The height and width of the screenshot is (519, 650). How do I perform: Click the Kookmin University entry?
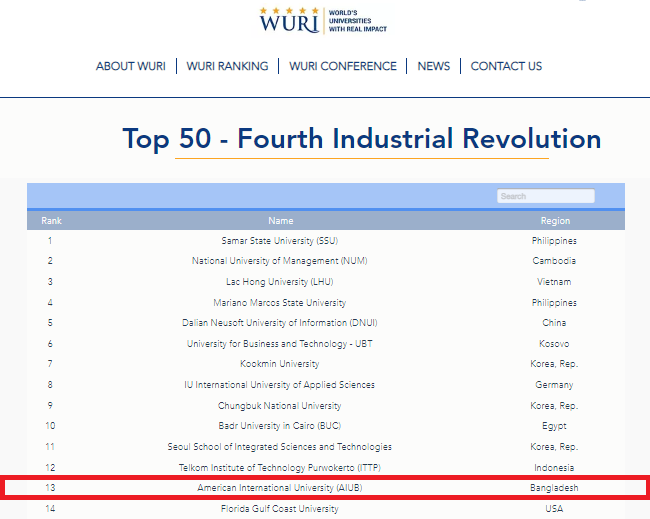tap(281, 364)
